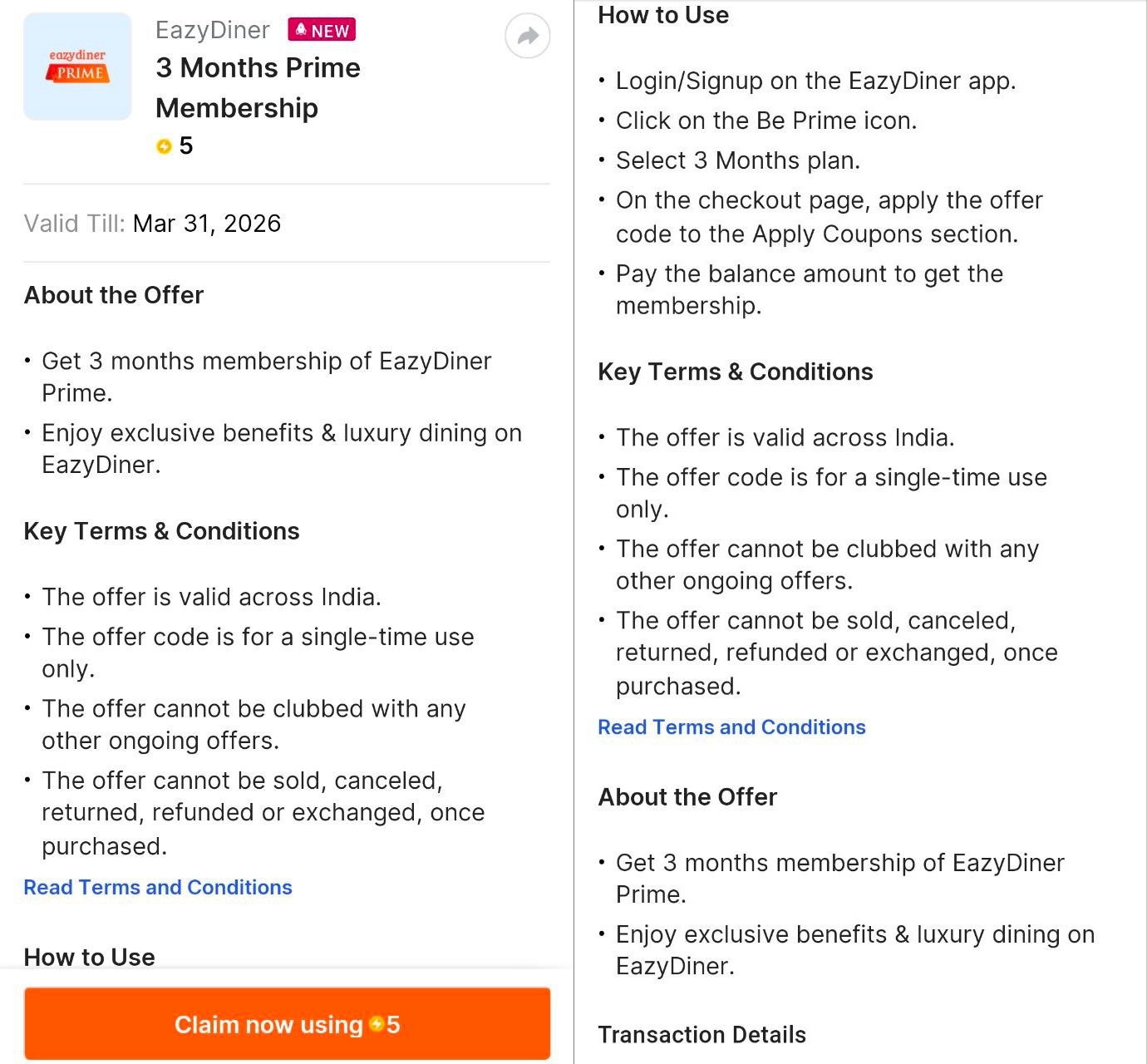Click Key Terms & Conditions heading in left pane

pyautogui.click(x=161, y=531)
